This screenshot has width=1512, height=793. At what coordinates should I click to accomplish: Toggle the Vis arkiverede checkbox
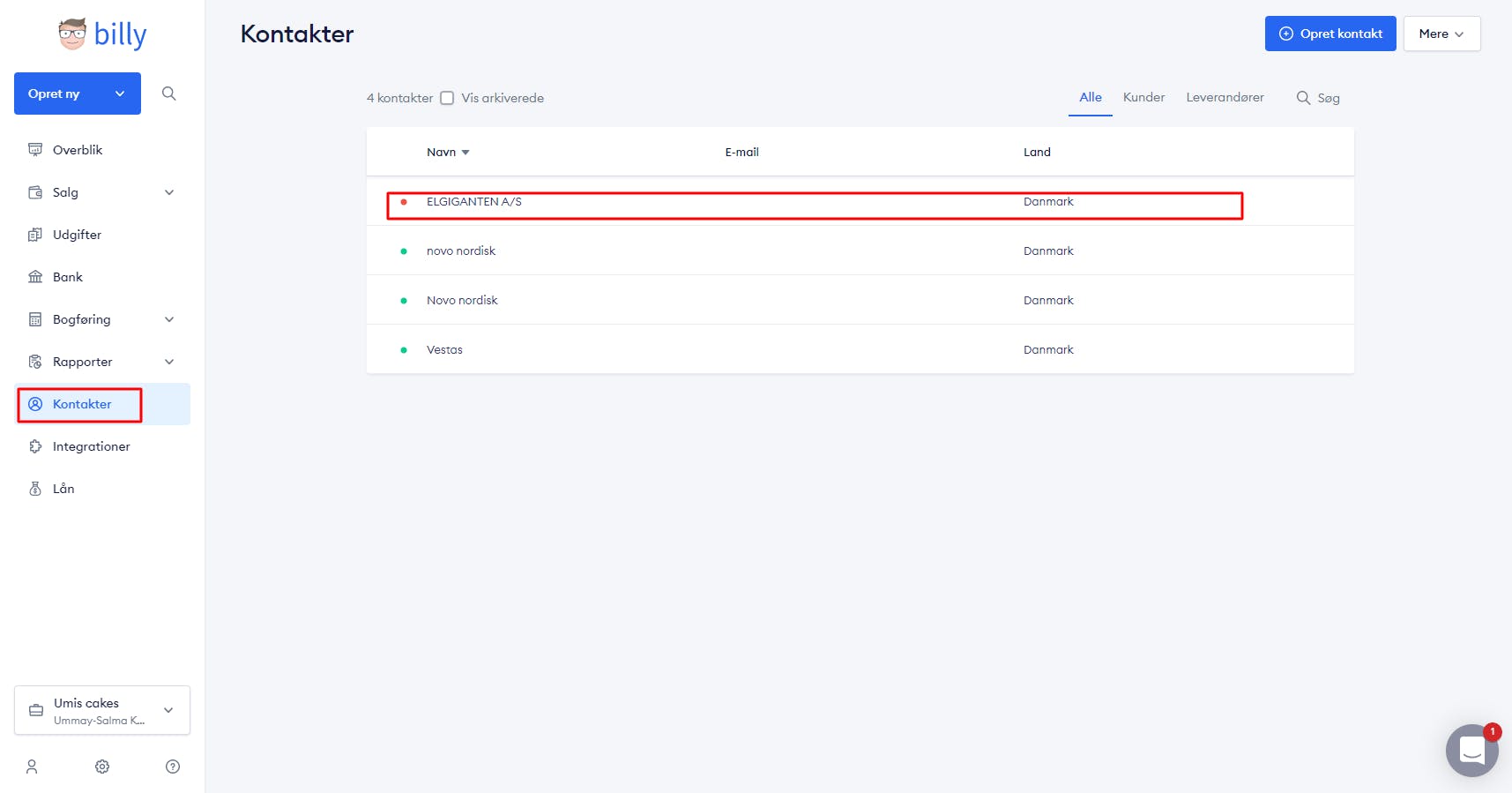(447, 98)
